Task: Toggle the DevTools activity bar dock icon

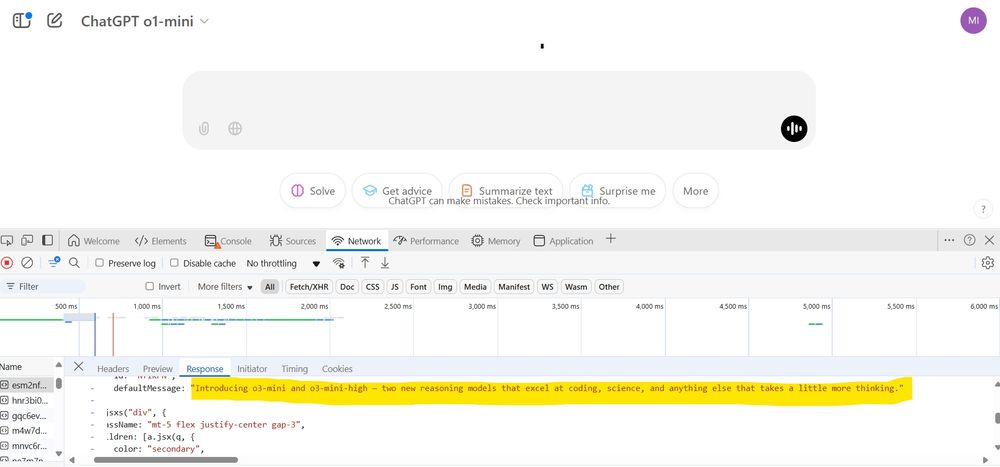Action: 47,241
